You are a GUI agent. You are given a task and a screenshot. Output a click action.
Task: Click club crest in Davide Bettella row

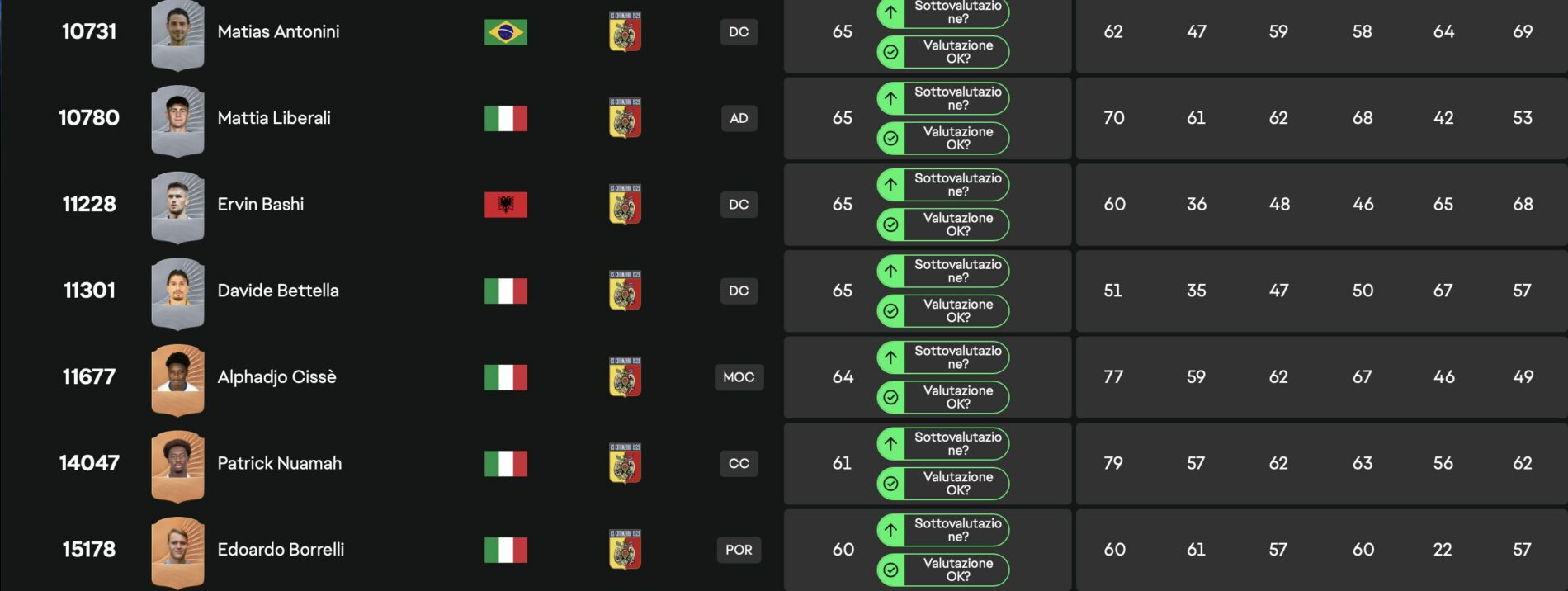(x=625, y=291)
